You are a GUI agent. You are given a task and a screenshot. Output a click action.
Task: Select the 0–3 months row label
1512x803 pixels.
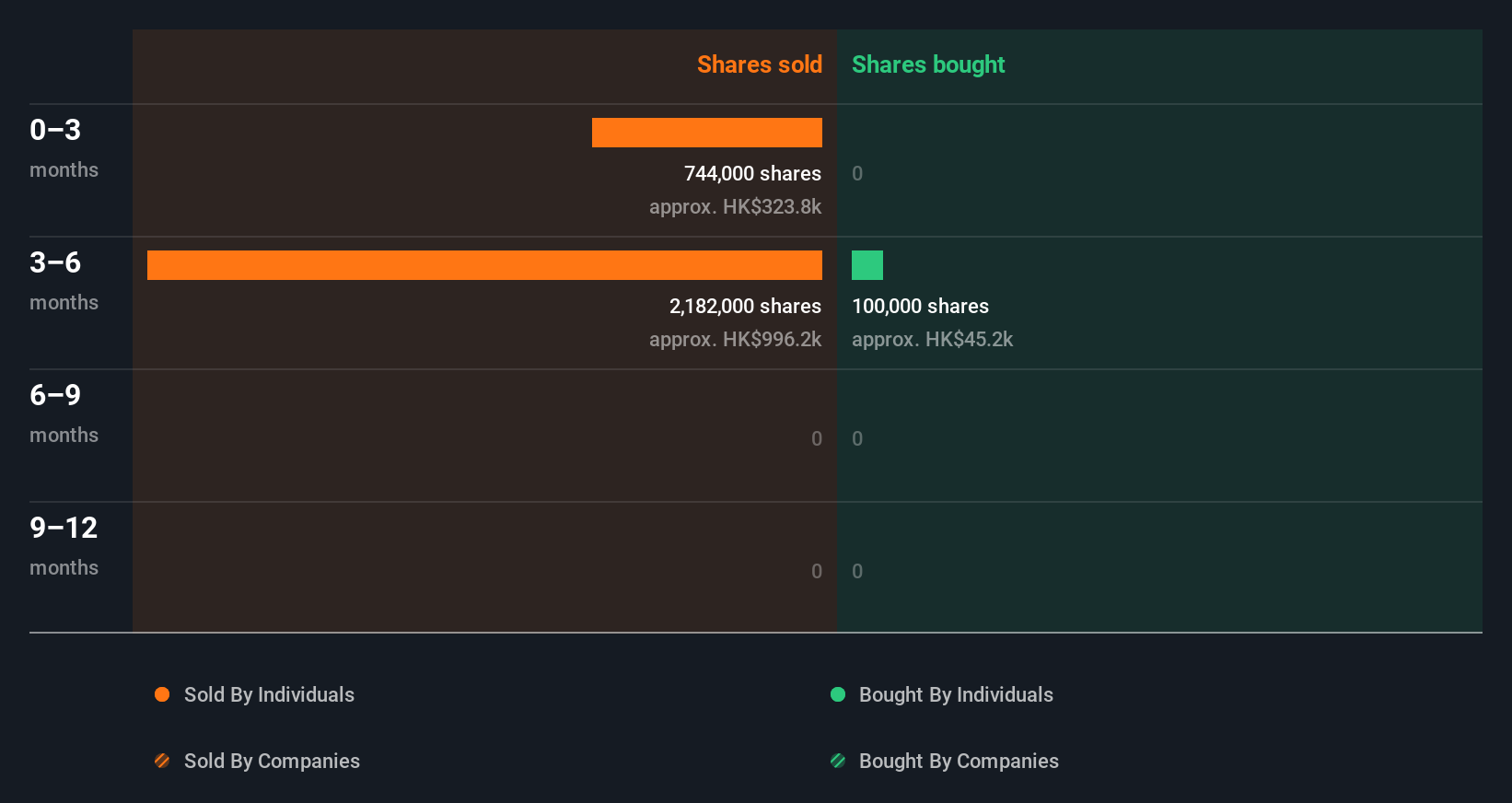[x=64, y=147]
